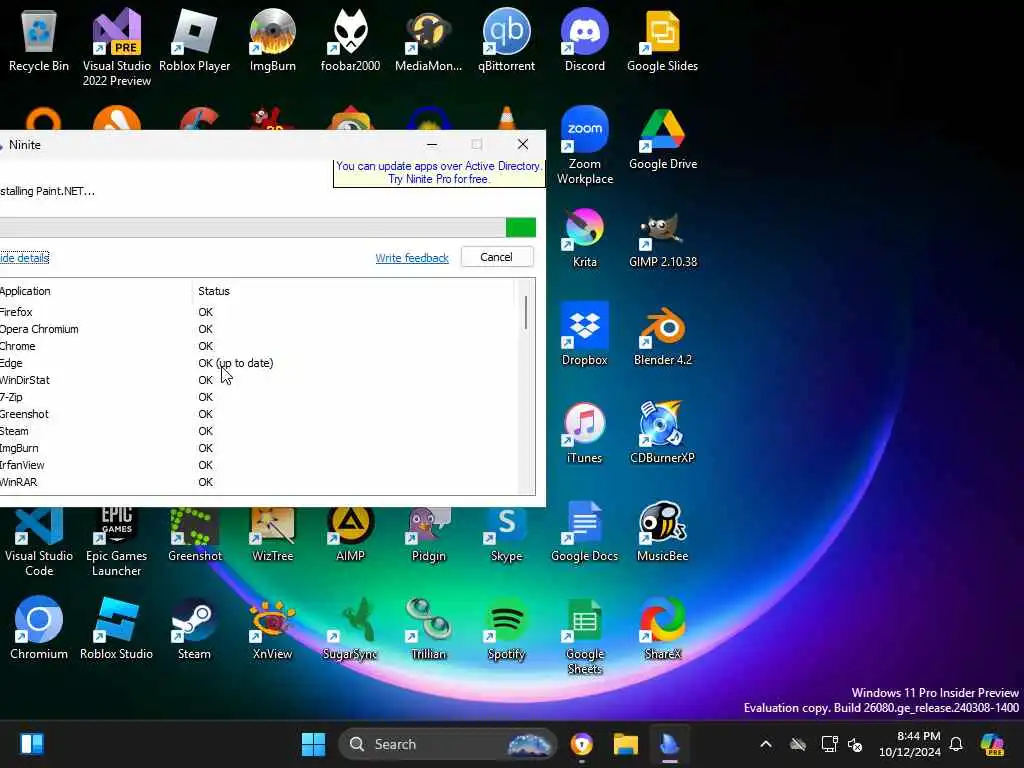This screenshot has width=1024, height=768.
Task: Click the Ninite installation progress bar
Action: coord(268,227)
